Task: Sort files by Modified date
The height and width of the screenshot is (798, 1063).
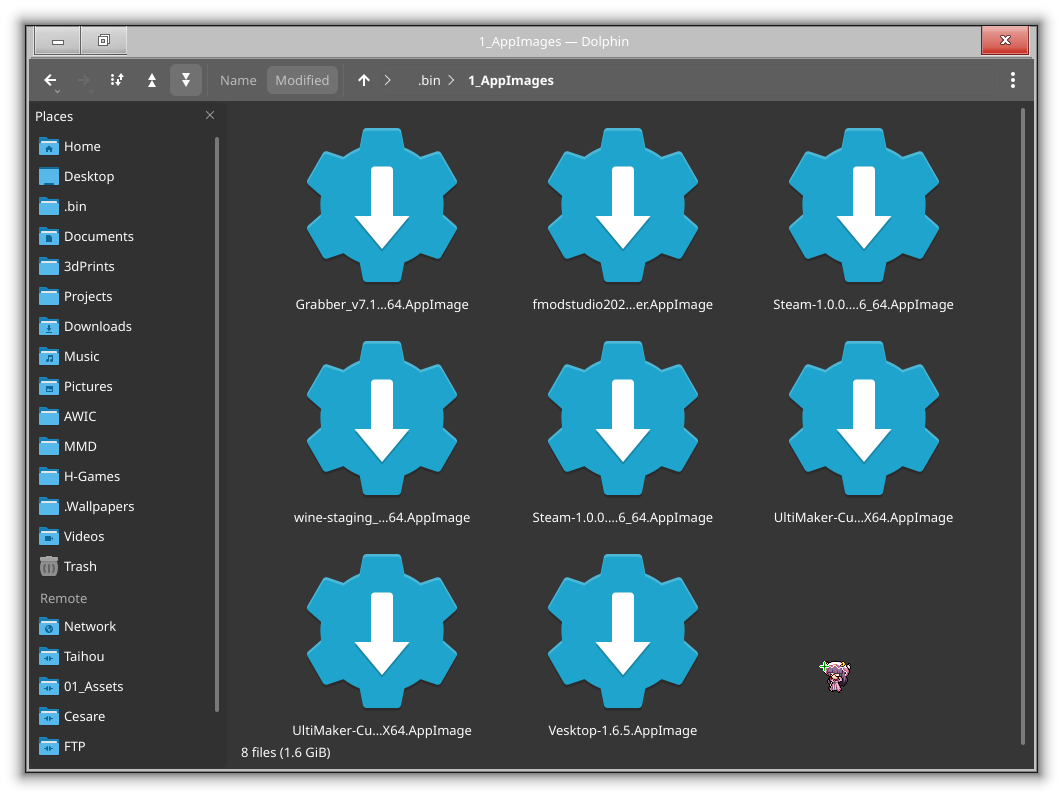Action: coord(302,80)
